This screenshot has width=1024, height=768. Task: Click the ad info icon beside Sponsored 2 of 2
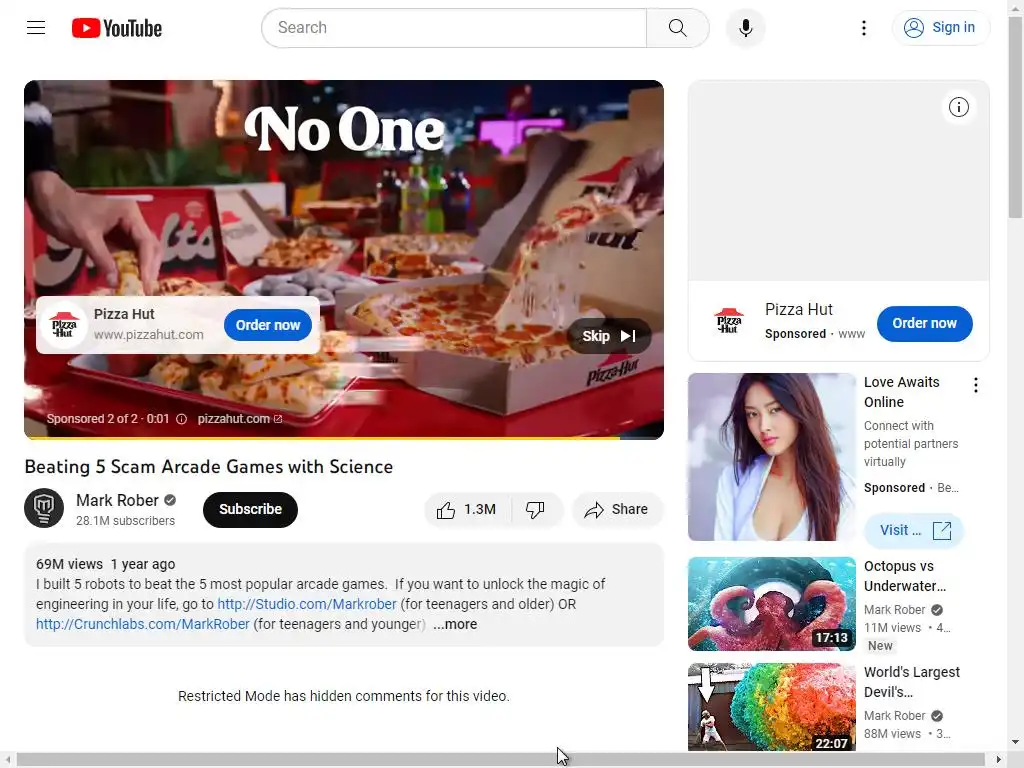(x=182, y=419)
